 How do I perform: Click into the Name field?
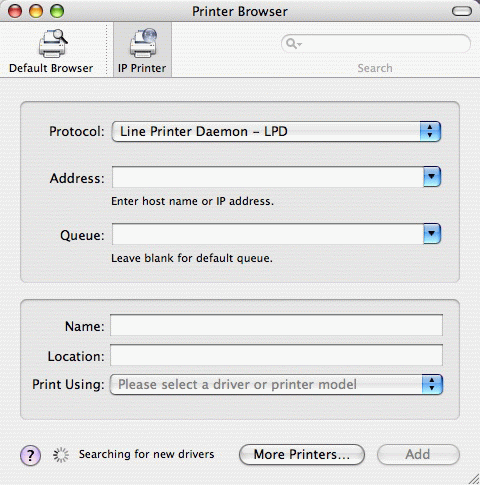pyautogui.click(x=276, y=325)
